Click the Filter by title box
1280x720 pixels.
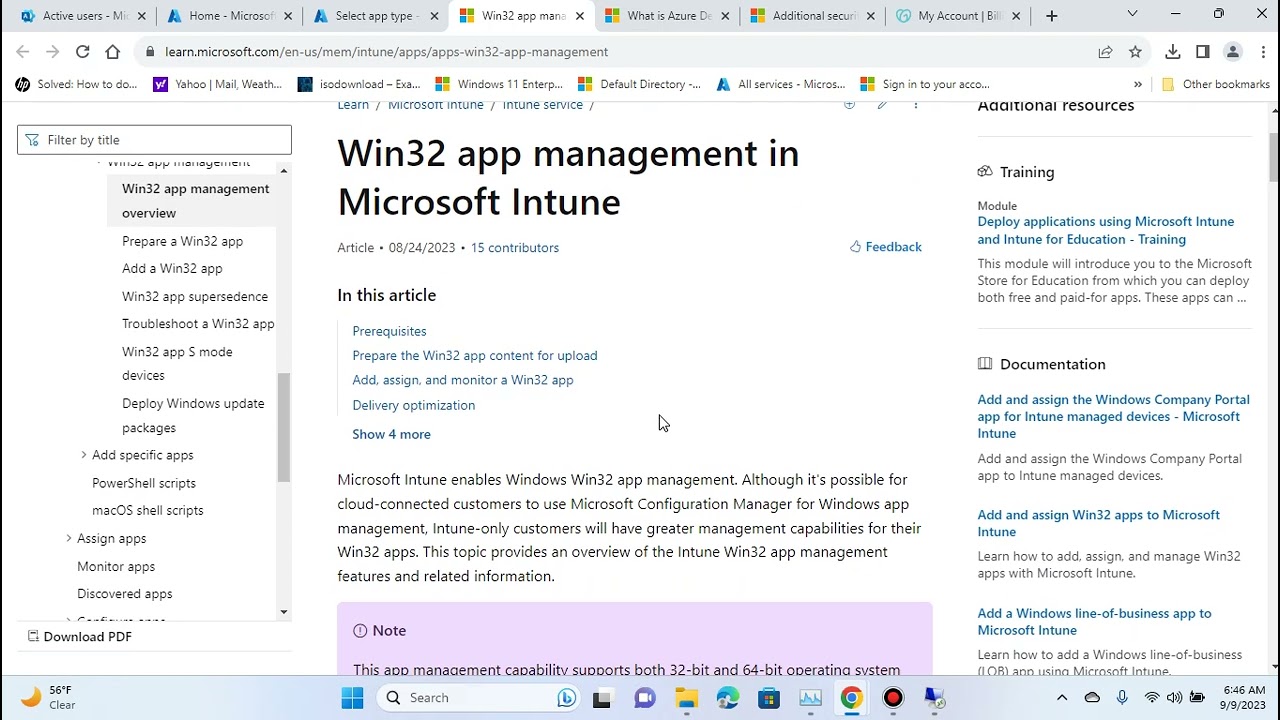(154, 140)
